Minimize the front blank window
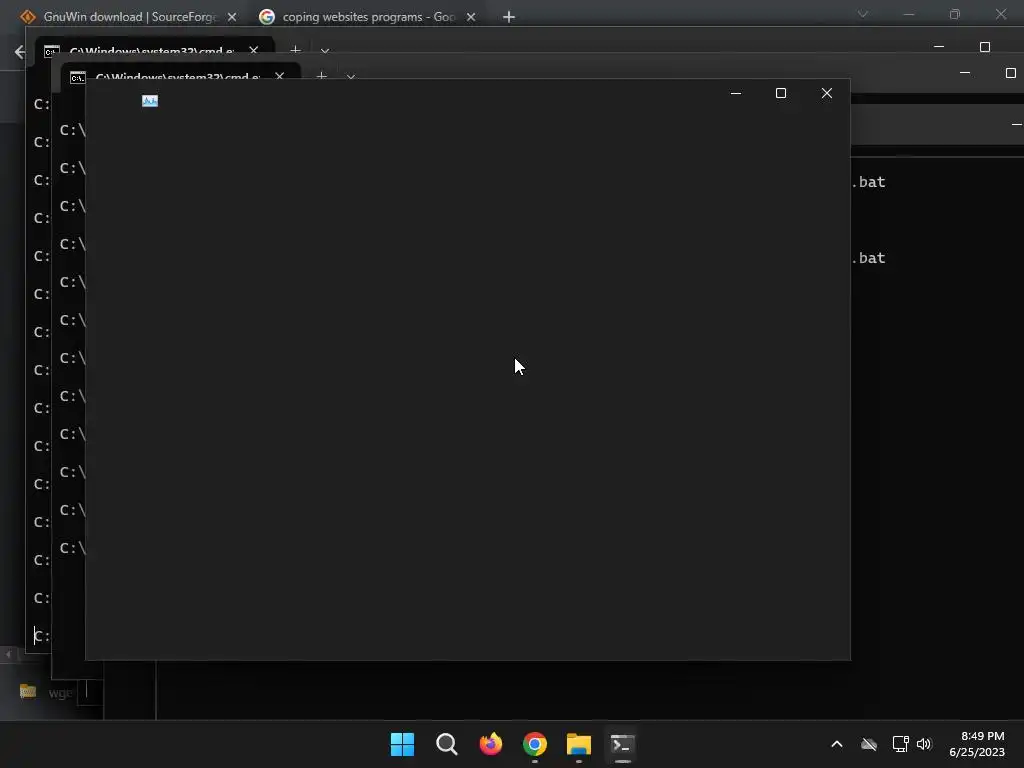Image resolution: width=1024 pixels, height=768 pixels. (736, 93)
